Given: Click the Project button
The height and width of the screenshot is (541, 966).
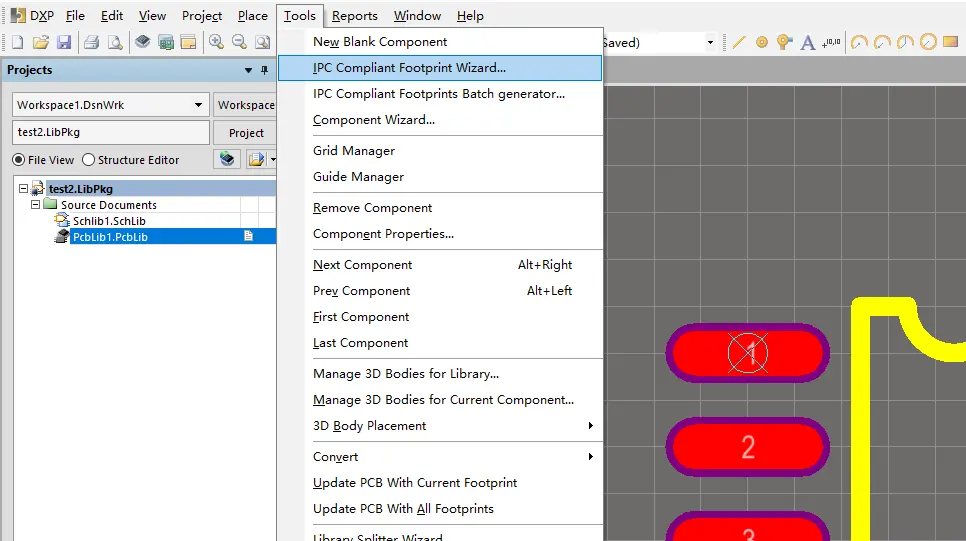Looking at the screenshot, I should pos(246,133).
